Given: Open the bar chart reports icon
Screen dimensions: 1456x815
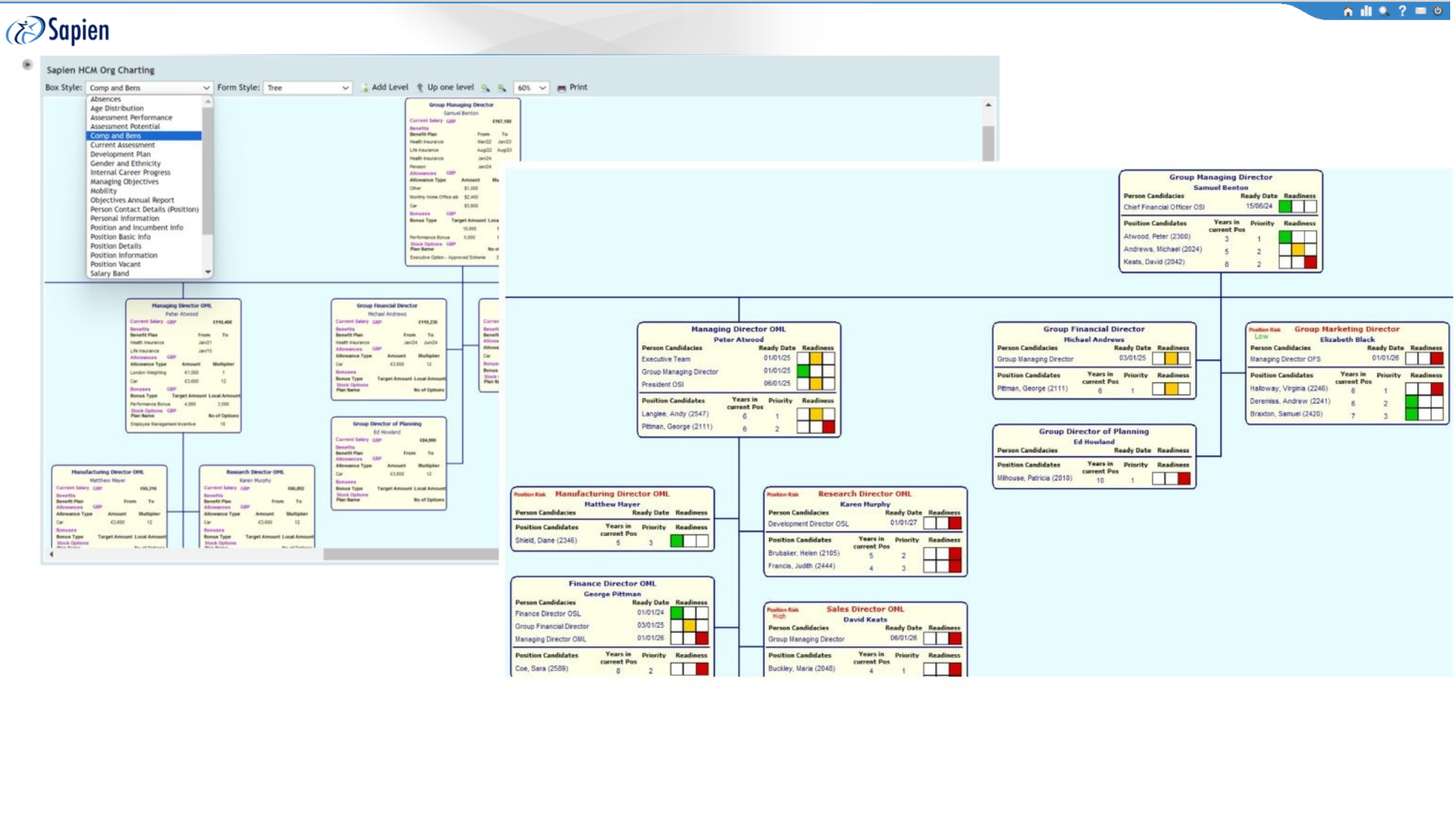Looking at the screenshot, I should pyautogui.click(x=1366, y=11).
